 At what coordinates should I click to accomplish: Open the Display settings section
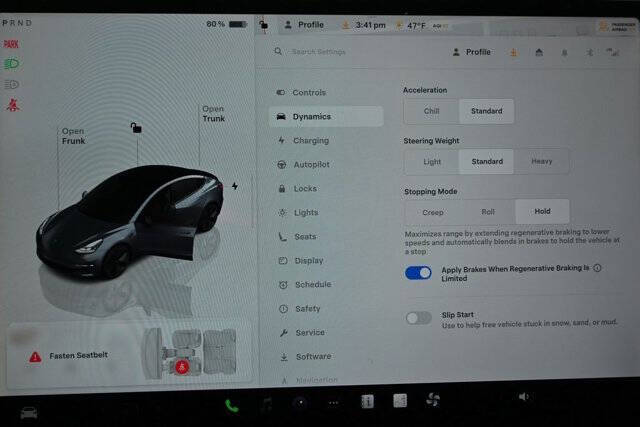(329, 260)
